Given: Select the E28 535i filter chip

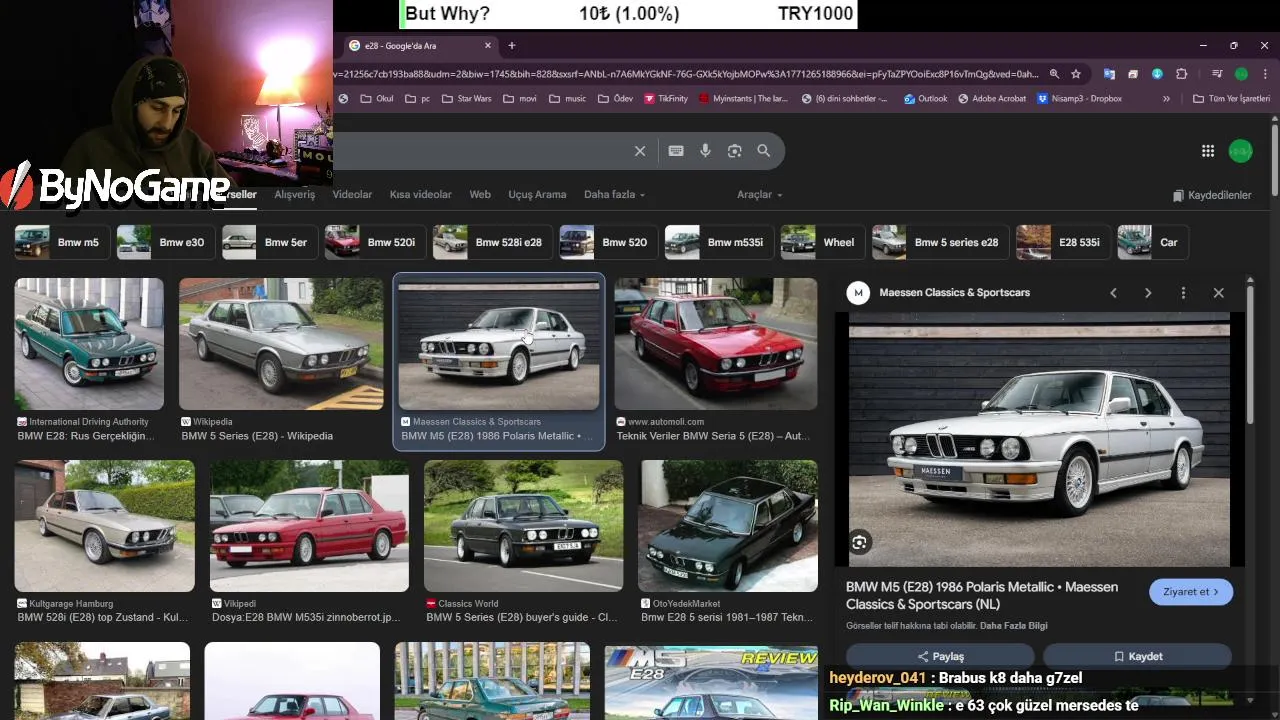Looking at the screenshot, I should [x=1063, y=242].
